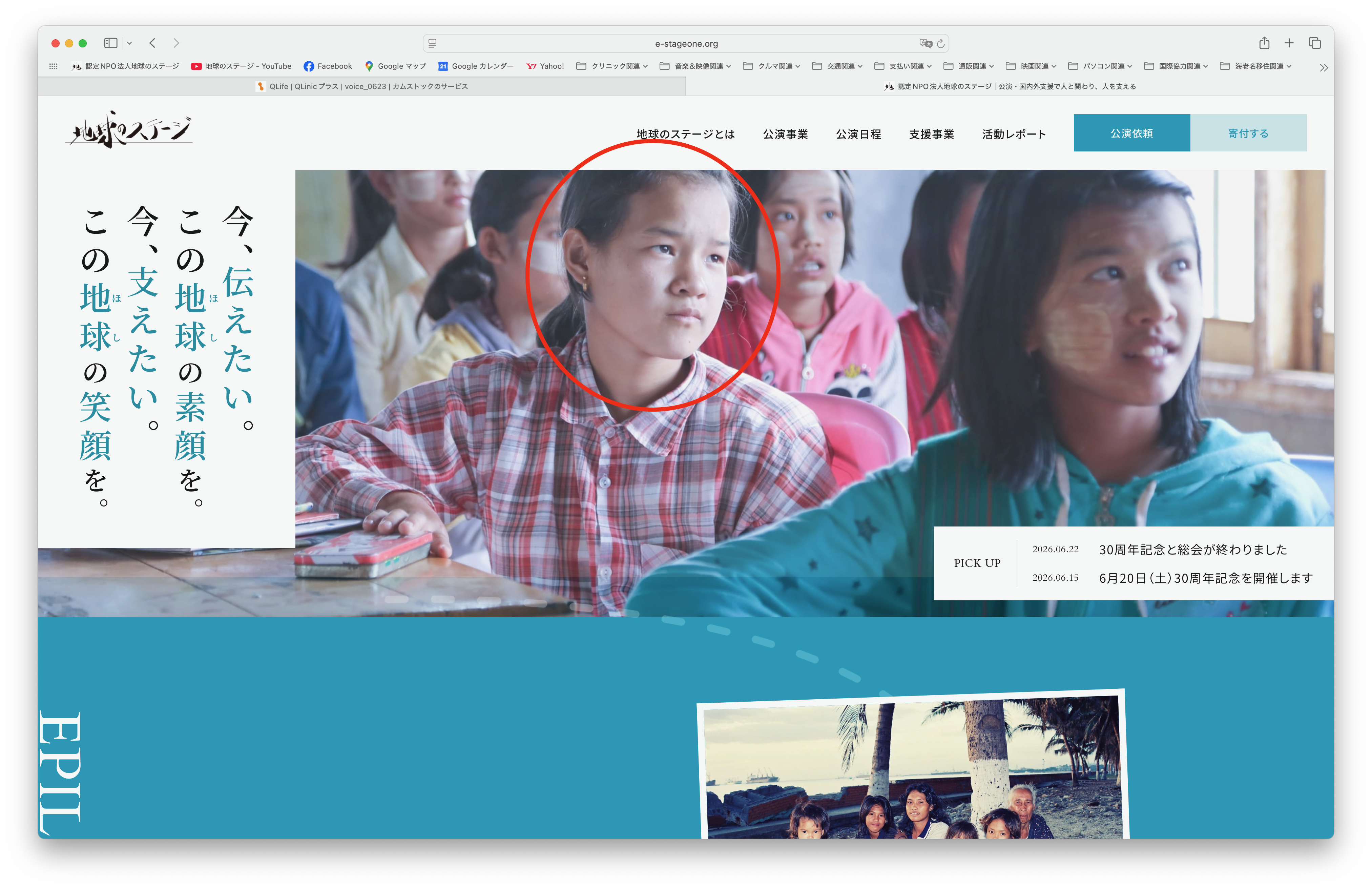Click the 公演依頼 button
The width and height of the screenshot is (1372, 889).
tap(1131, 133)
